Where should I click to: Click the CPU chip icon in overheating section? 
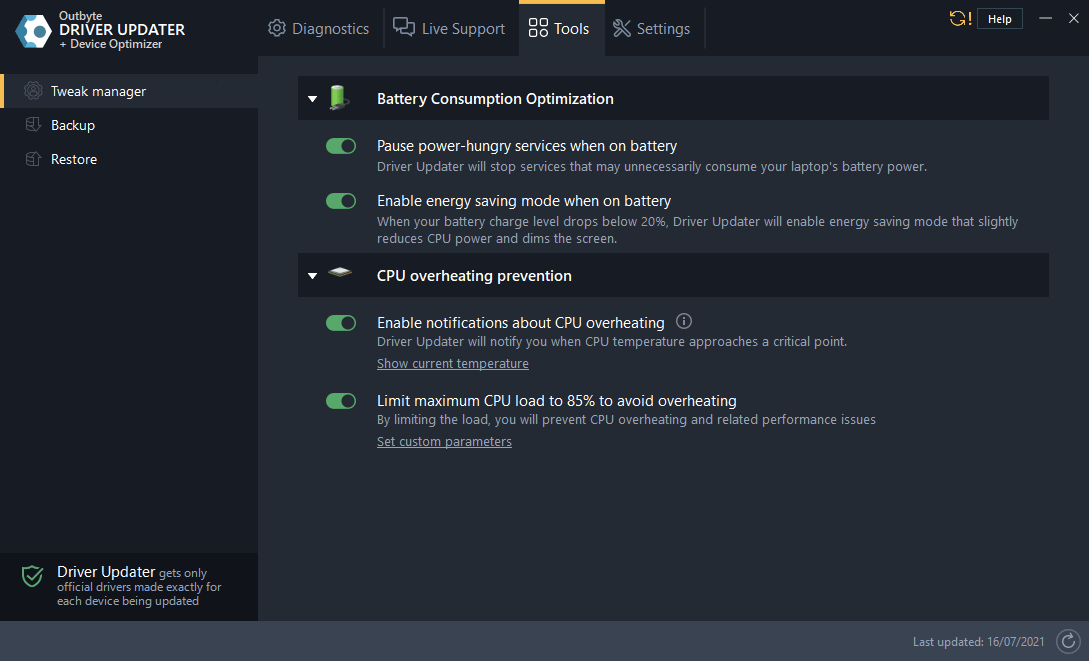pos(340,274)
